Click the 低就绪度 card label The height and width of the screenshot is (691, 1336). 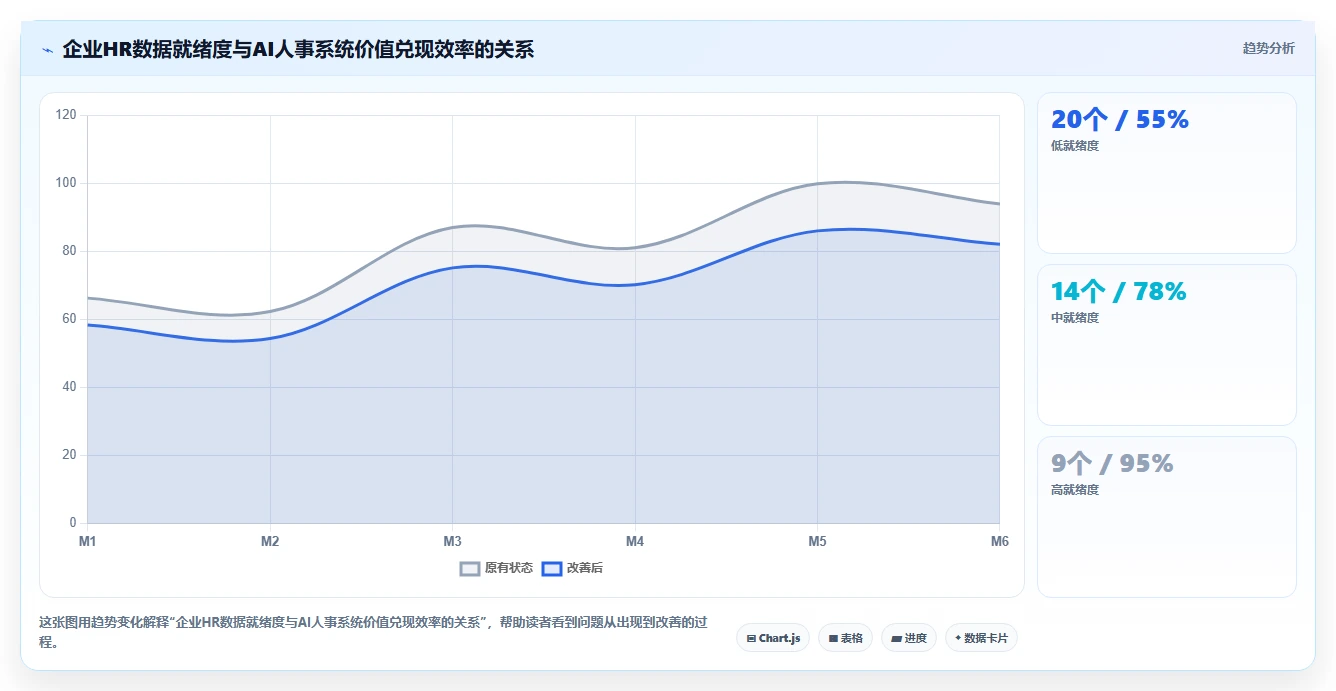1075,146
